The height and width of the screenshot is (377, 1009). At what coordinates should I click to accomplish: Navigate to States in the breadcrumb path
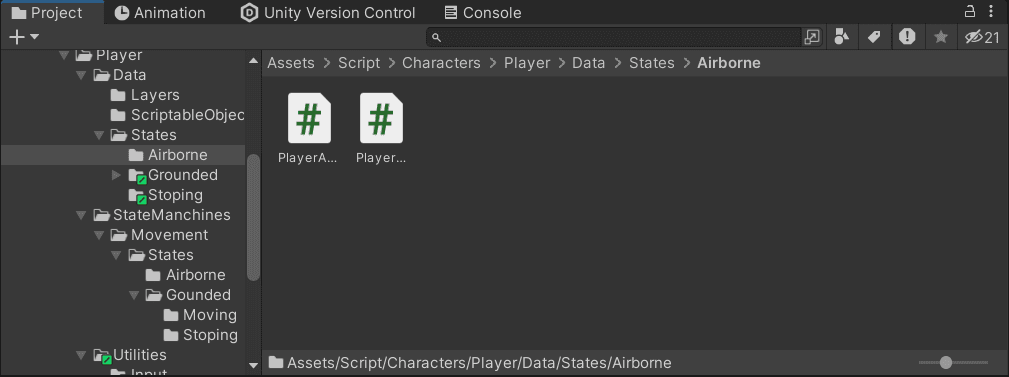[x=652, y=63]
